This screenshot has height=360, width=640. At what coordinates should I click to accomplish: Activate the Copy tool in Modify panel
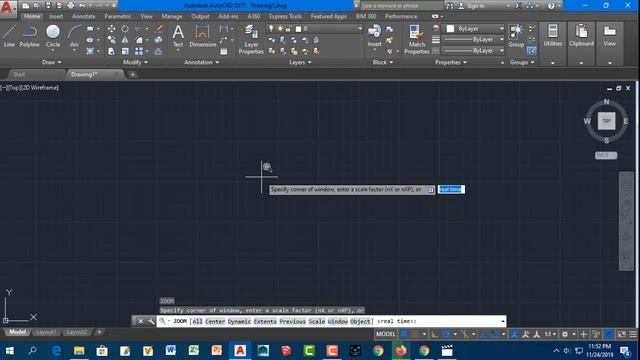coord(111,40)
